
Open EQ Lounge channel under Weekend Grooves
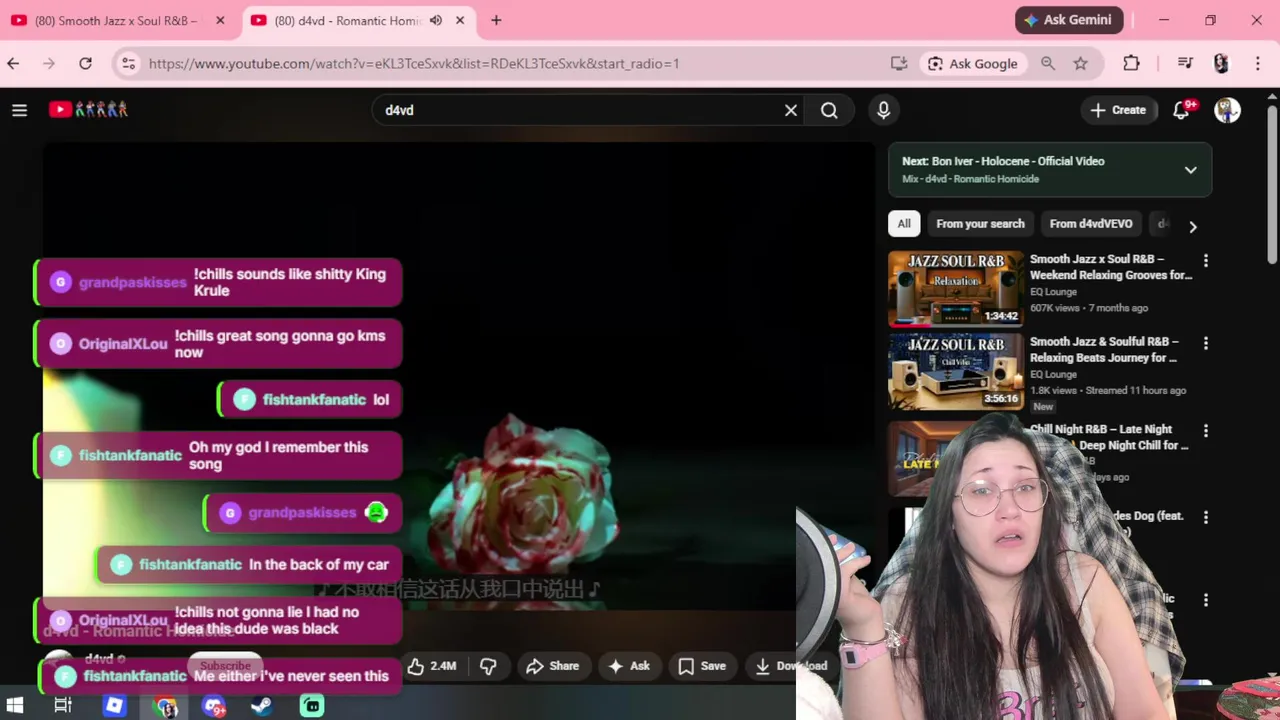[1053, 292]
